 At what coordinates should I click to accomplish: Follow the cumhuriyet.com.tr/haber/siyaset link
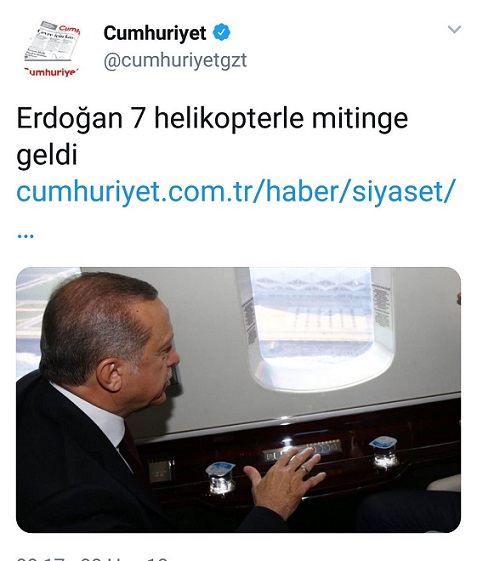click(236, 191)
